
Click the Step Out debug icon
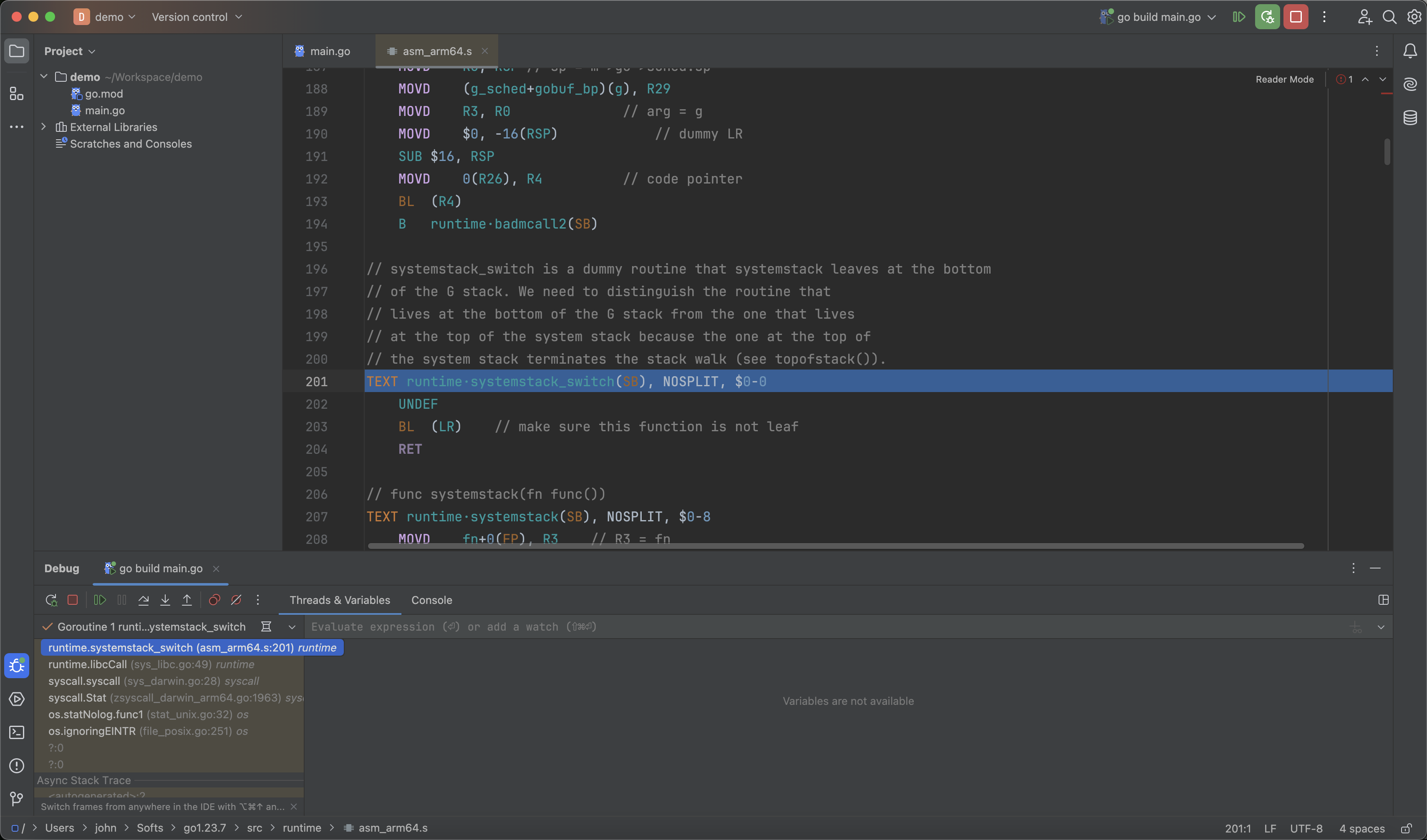187,600
